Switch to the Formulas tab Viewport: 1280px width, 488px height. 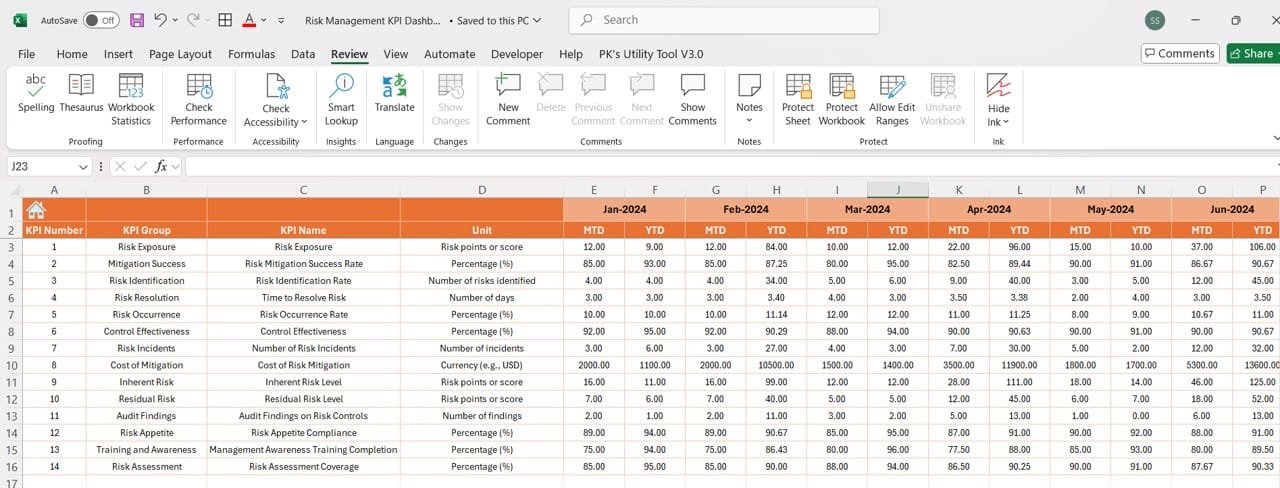[x=251, y=54]
